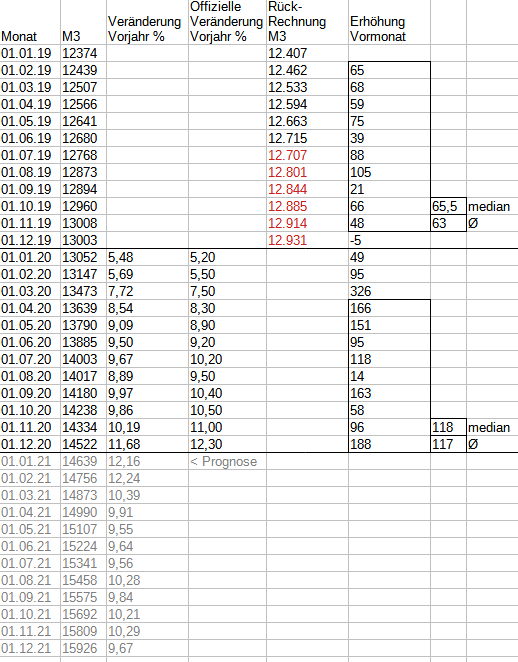Select M3 value 13473

click(83, 291)
